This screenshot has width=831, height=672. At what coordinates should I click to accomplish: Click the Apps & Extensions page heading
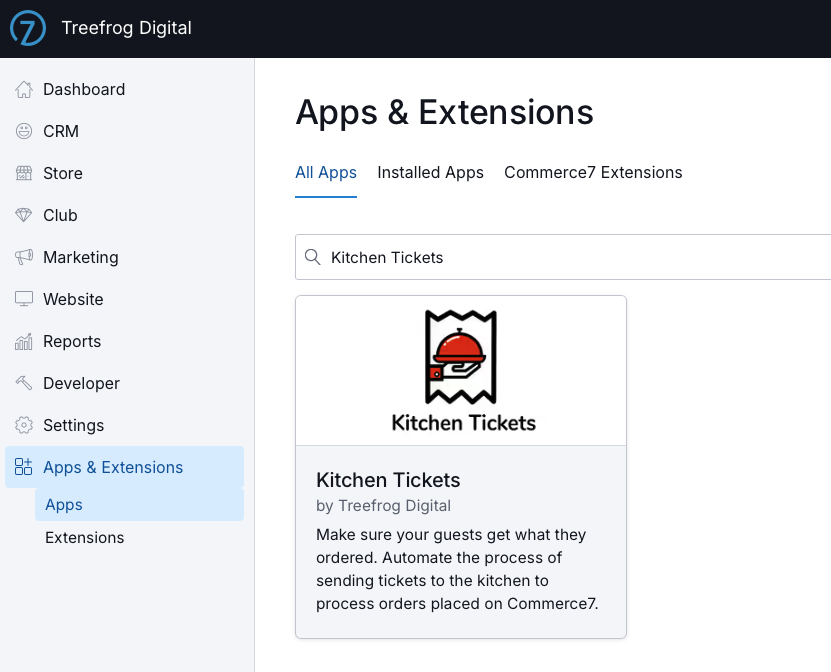pyautogui.click(x=445, y=112)
